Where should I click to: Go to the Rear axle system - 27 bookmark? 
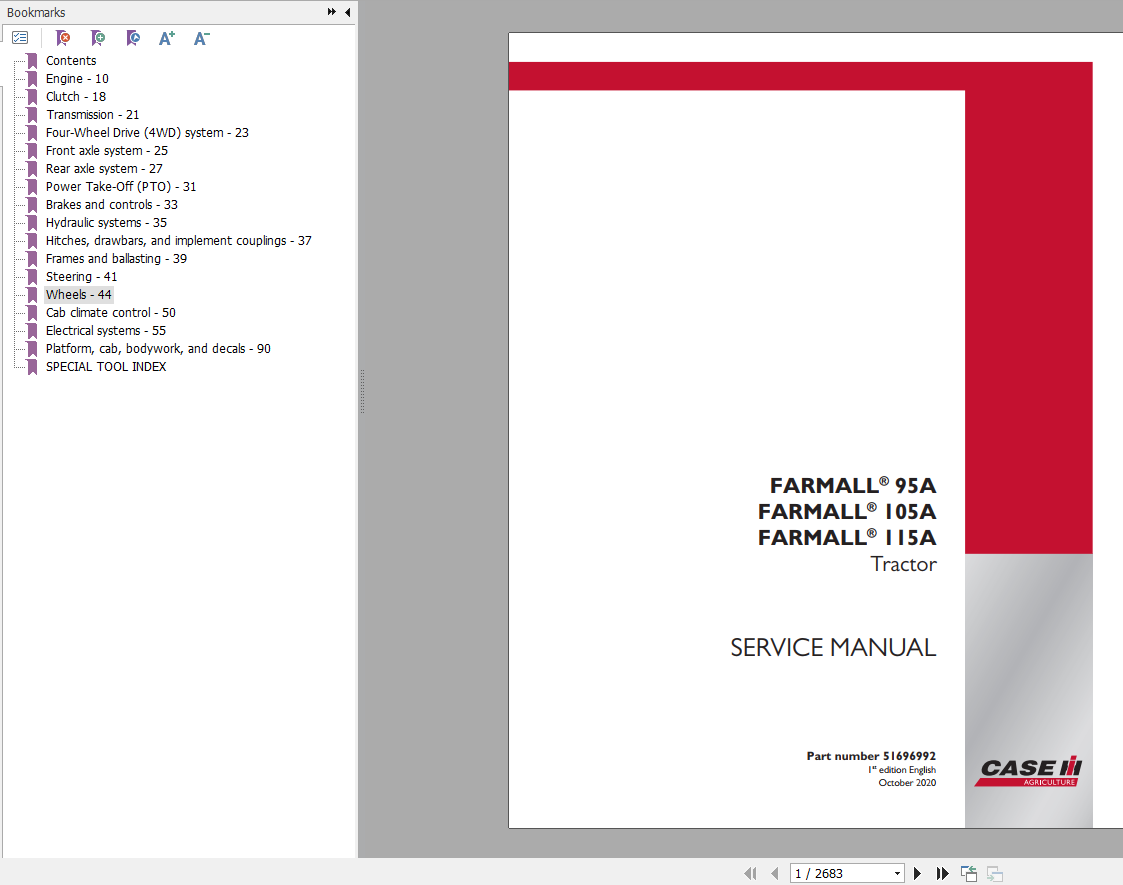tap(105, 168)
